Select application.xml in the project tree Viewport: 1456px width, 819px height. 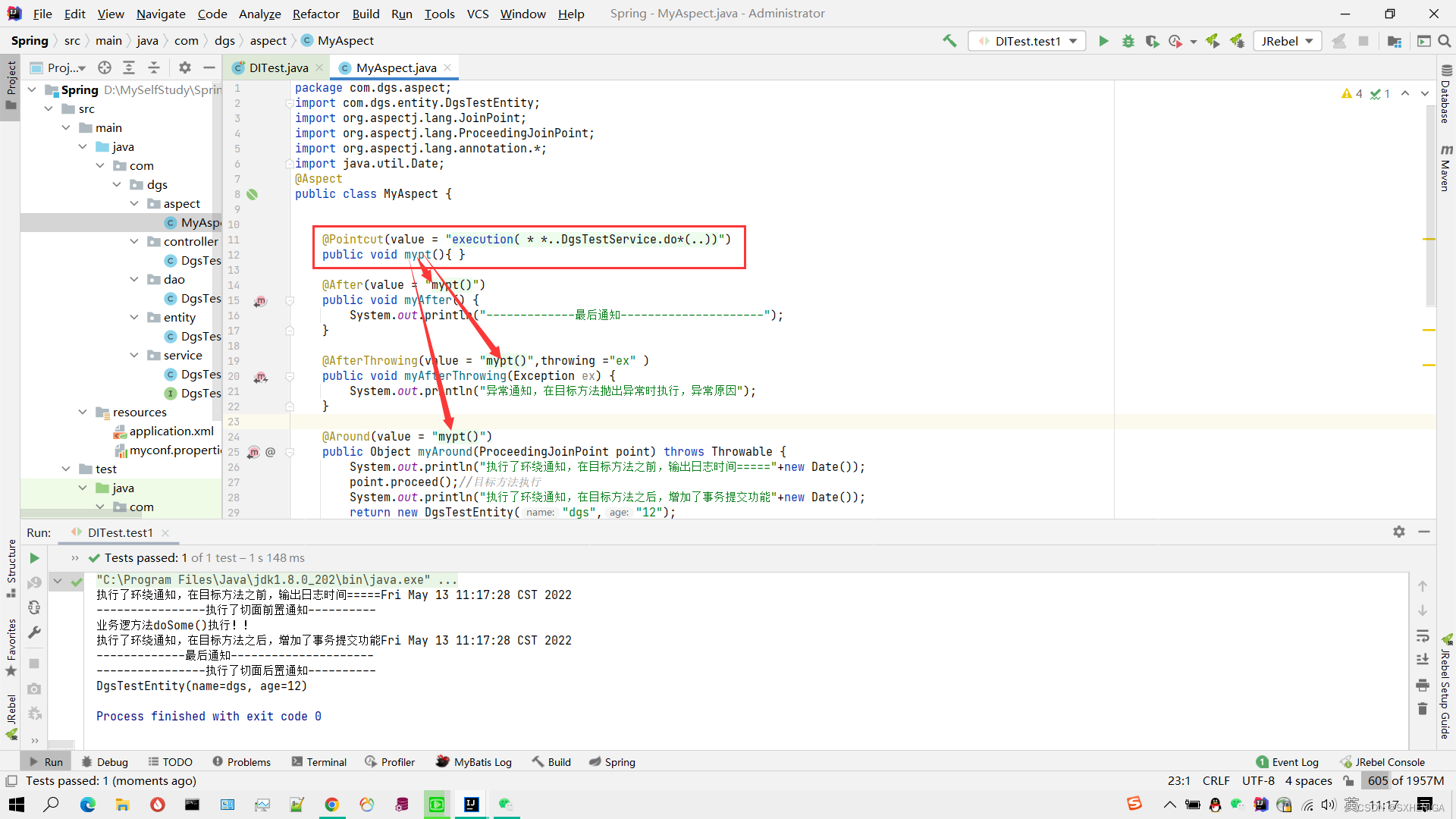click(x=171, y=431)
